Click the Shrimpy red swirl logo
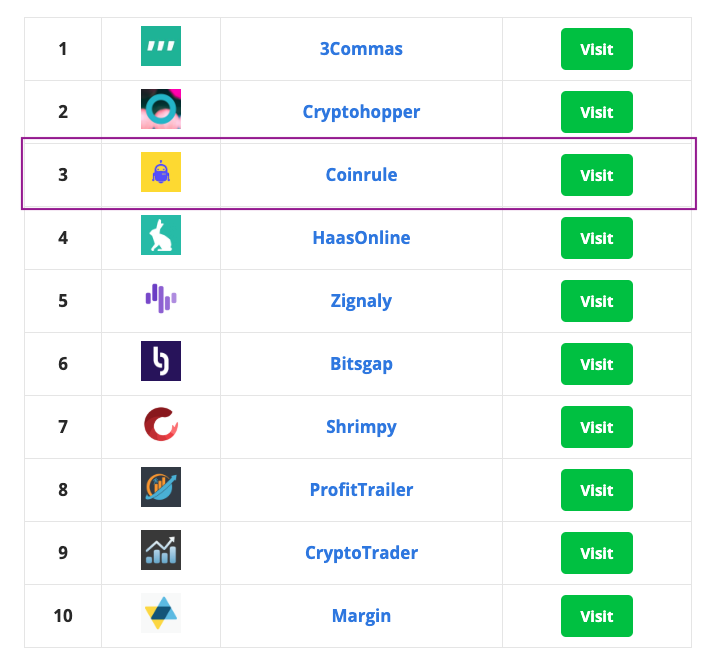The width and height of the screenshot is (706, 656). (161, 424)
